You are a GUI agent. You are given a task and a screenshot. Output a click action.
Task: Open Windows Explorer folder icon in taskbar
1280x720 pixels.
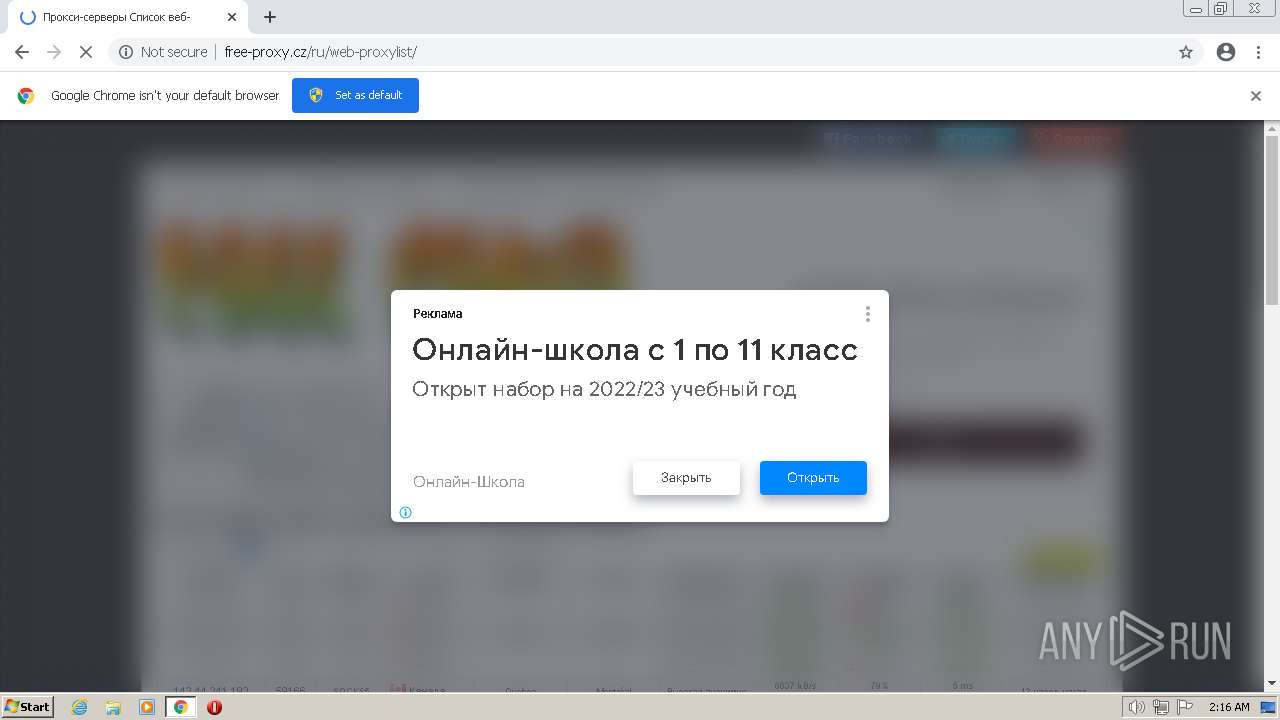(113, 707)
